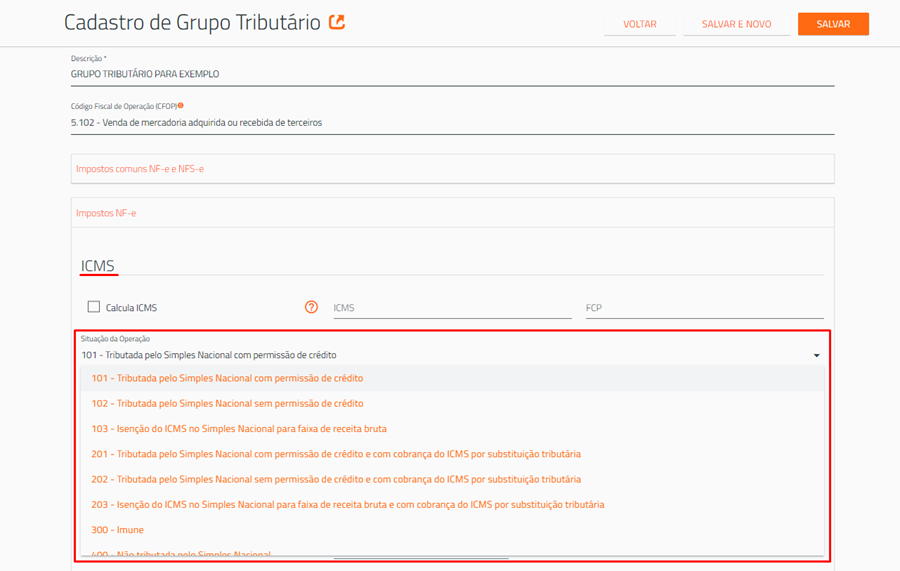
Task: Choose 103 - Isenção do ICMS para faixa de receita bruta
Action: (x=452, y=429)
